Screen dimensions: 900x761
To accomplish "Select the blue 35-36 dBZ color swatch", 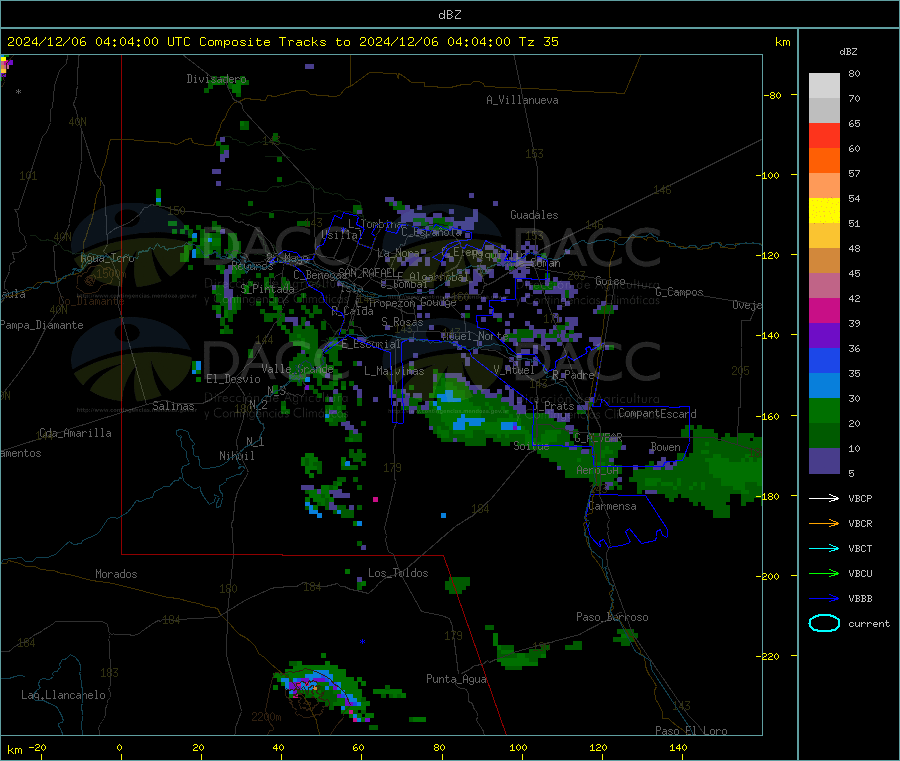I will click(824, 360).
